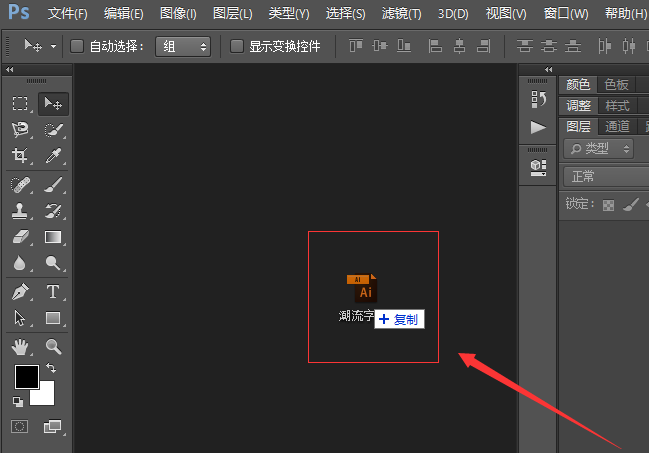Screen dimensions: 649x453
Task: Expand the 正常 blend mode dropdown
Action: coord(605,176)
